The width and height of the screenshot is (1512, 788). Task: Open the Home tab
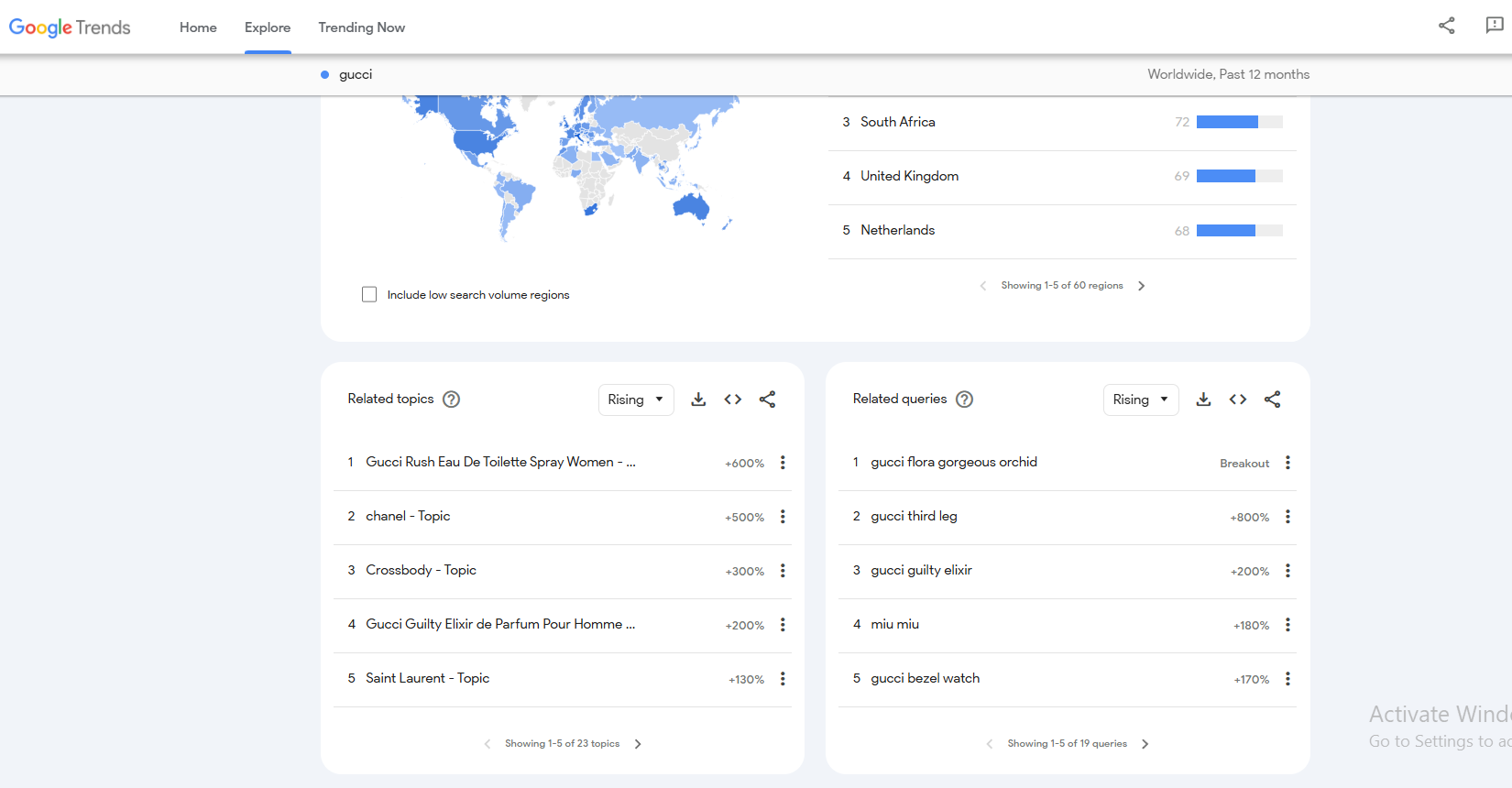pos(198,27)
